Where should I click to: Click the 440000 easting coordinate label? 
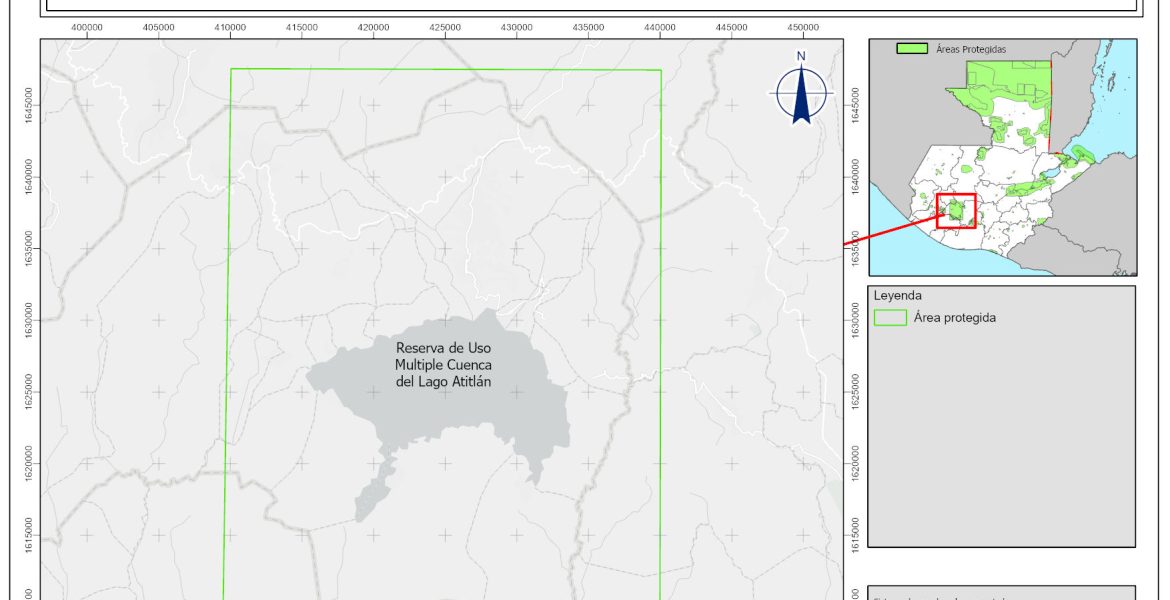(660, 27)
